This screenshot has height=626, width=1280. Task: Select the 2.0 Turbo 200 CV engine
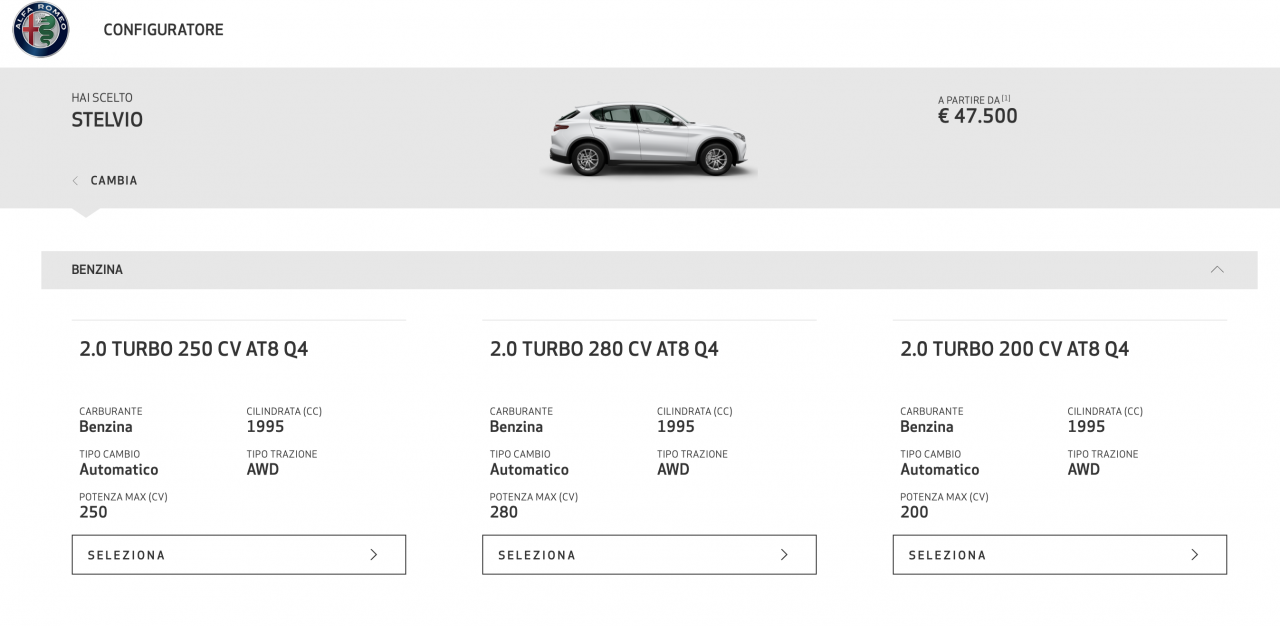click(1060, 555)
